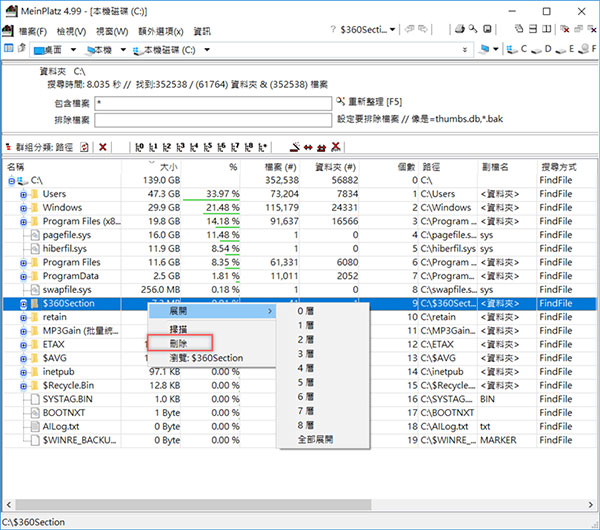Image resolution: width=600 pixels, height=530 pixels.
Task: Expand the Users folder tree node
Action: (x=23, y=194)
